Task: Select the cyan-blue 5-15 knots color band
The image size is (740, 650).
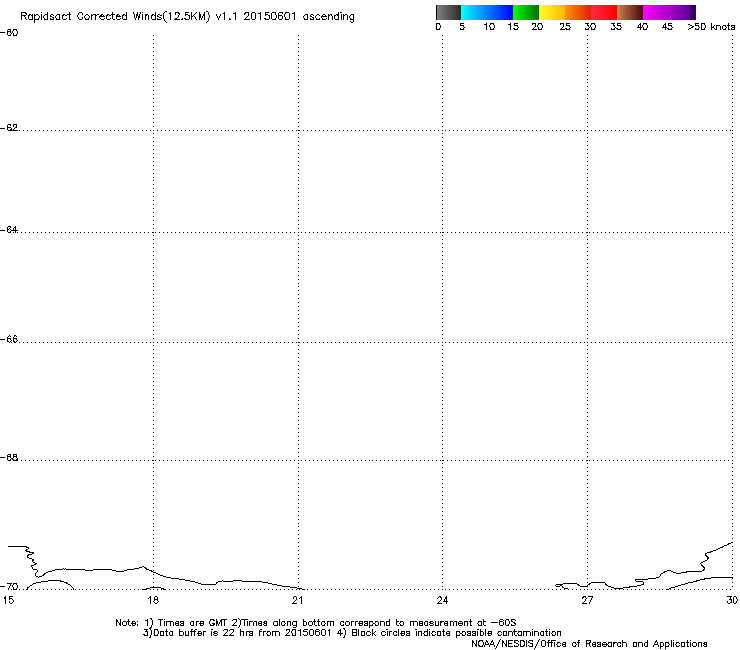Action: (x=487, y=12)
